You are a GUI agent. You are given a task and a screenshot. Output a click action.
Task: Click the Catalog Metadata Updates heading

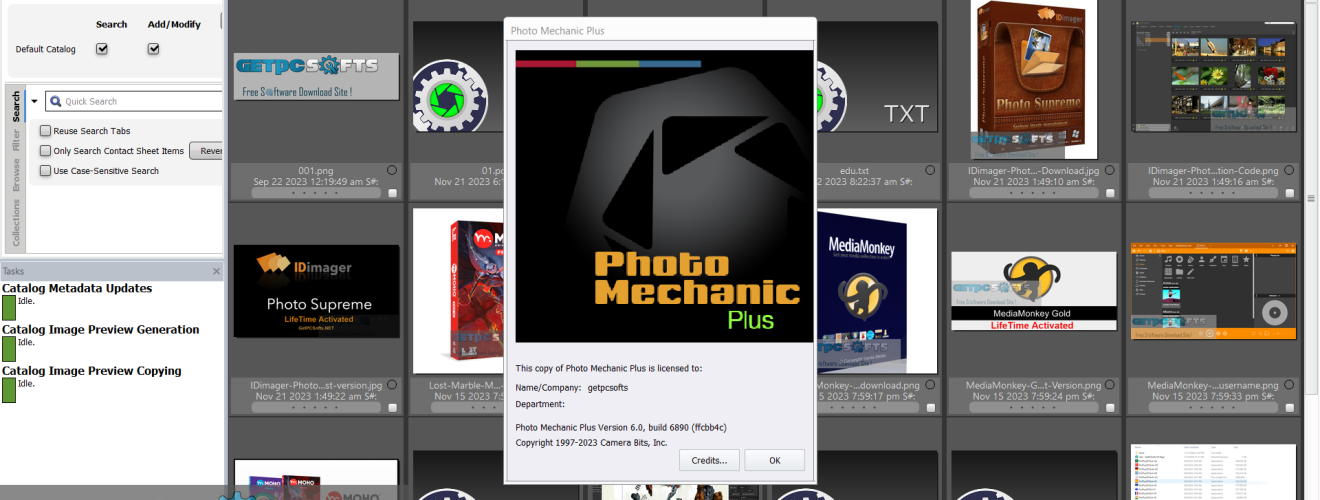click(x=77, y=288)
